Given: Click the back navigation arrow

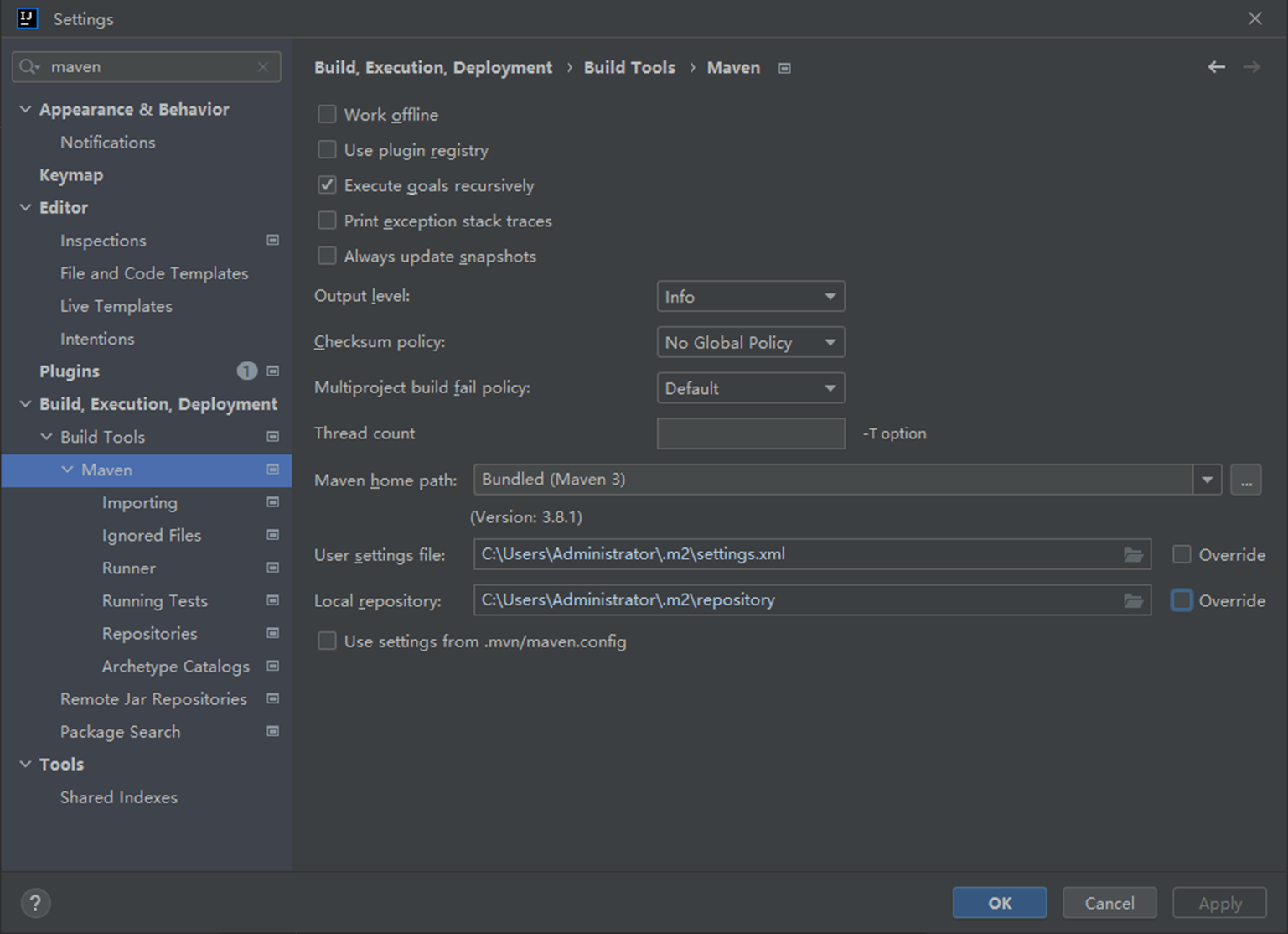Looking at the screenshot, I should pyautogui.click(x=1217, y=67).
